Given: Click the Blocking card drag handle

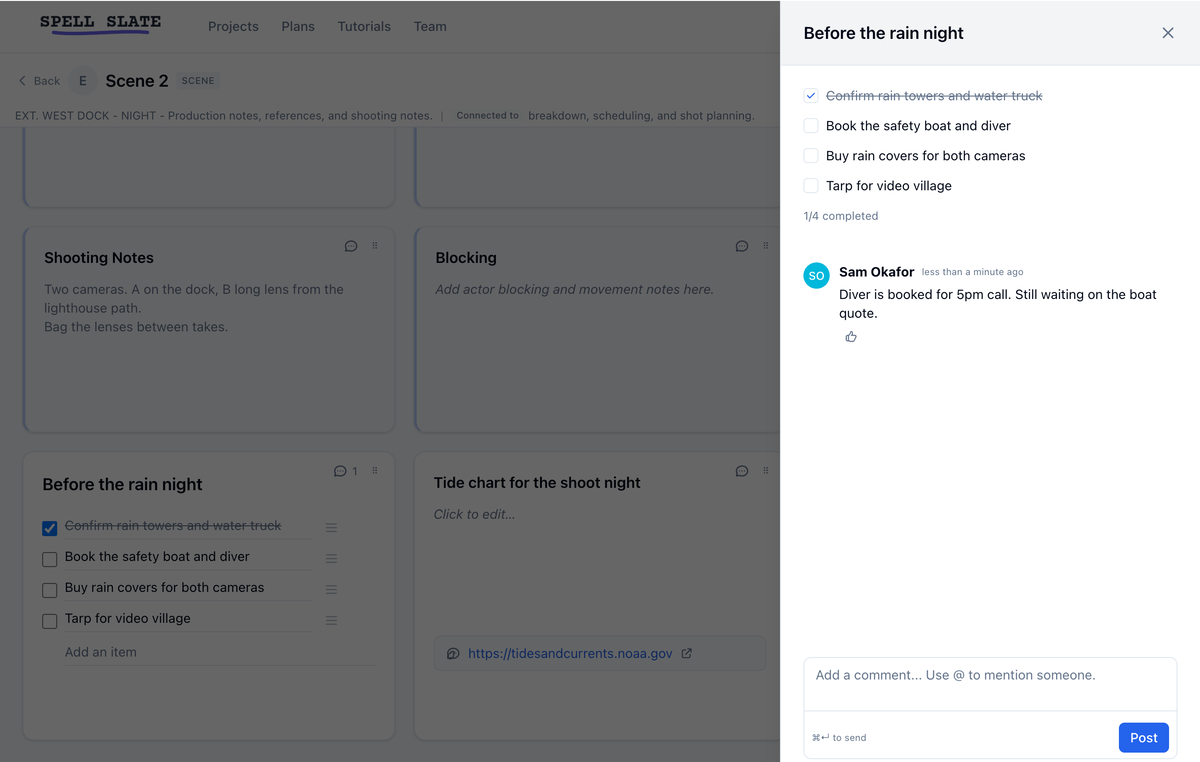Looking at the screenshot, I should click(766, 246).
